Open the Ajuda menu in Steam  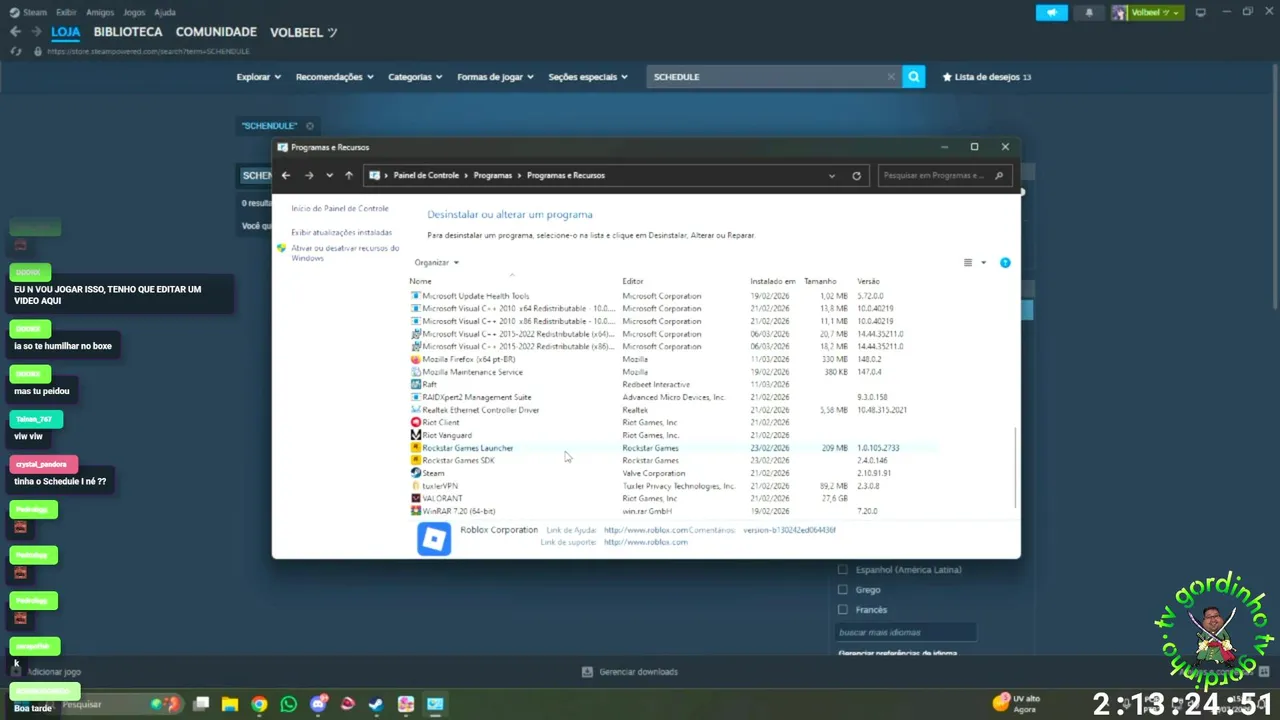pyautogui.click(x=165, y=12)
